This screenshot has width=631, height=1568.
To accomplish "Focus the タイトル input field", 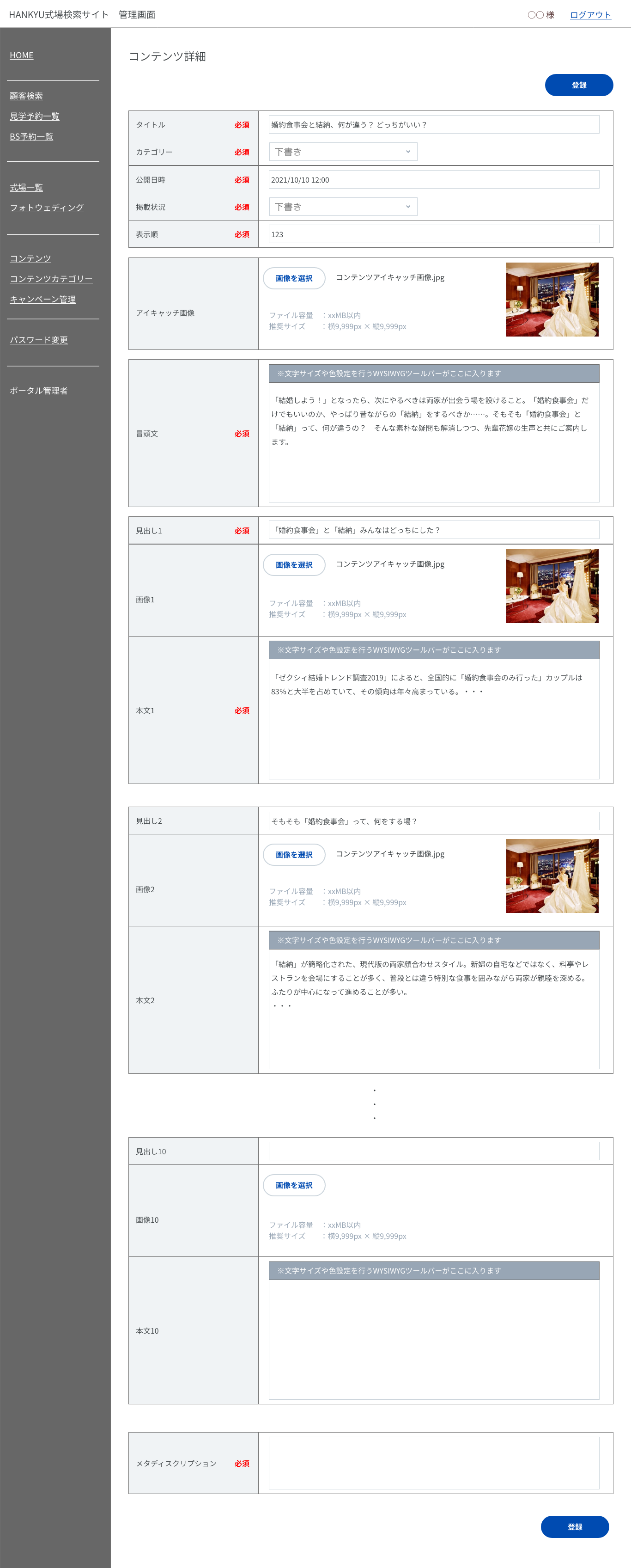I will point(433,125).
